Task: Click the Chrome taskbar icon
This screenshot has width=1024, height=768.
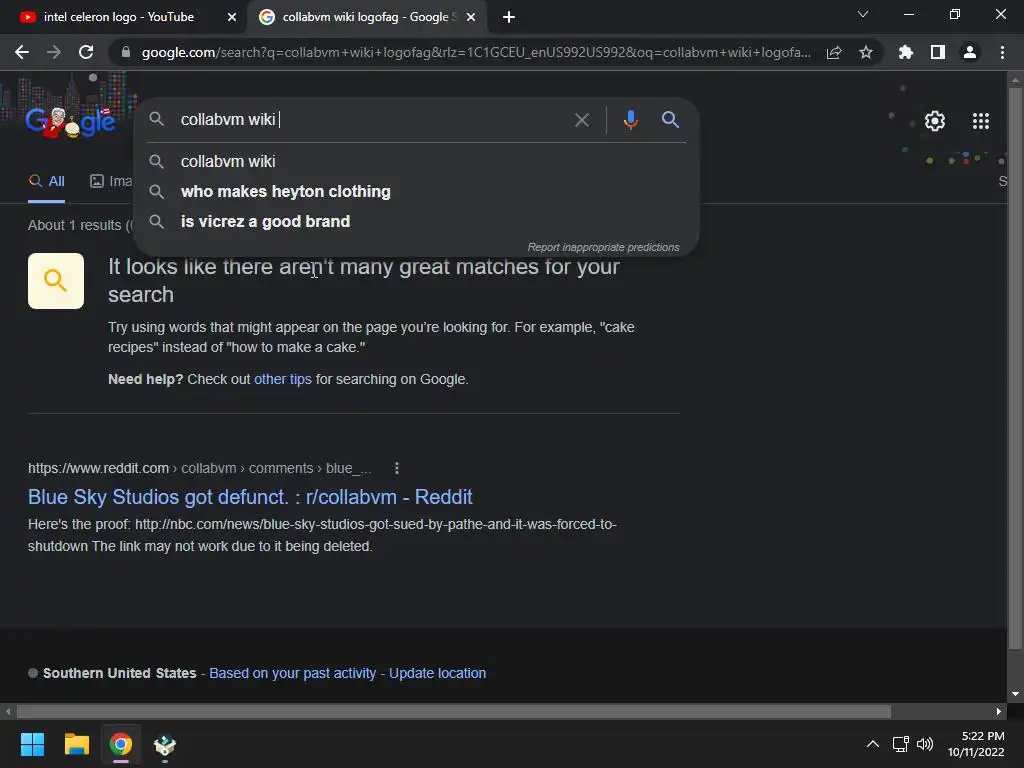Action: (120, 744)
